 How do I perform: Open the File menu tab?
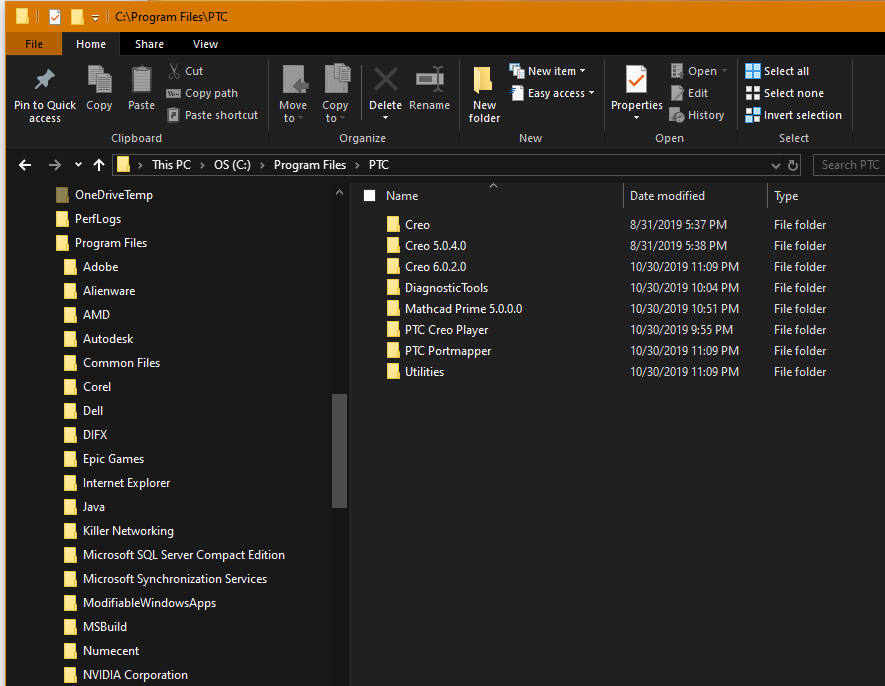34,44
